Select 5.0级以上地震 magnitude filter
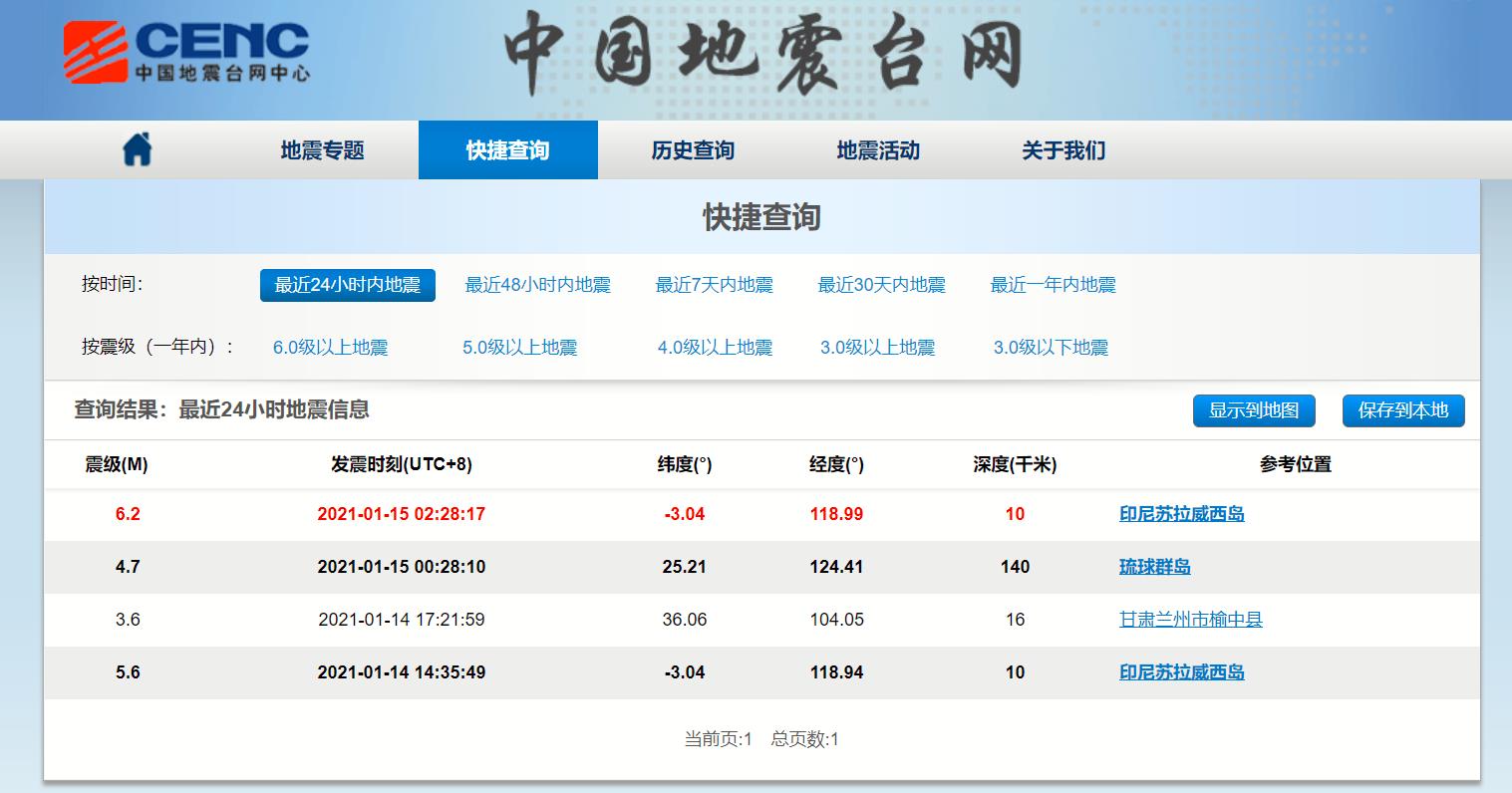Screen dimensions: 1512x793 (x=519, y=348)
